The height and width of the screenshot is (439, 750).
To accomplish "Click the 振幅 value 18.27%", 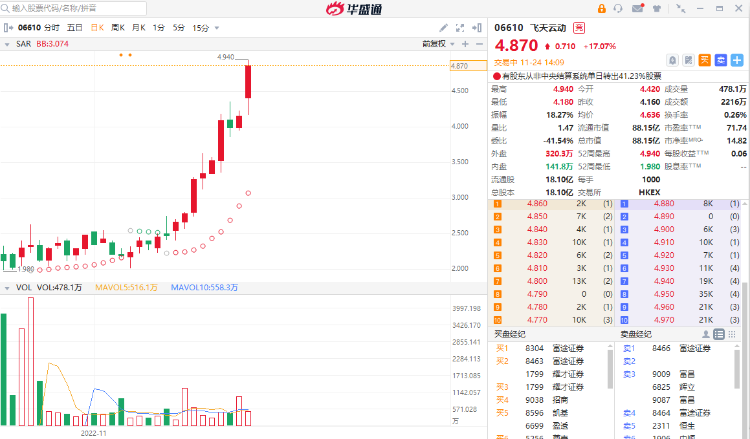I will tap(560, 115).
